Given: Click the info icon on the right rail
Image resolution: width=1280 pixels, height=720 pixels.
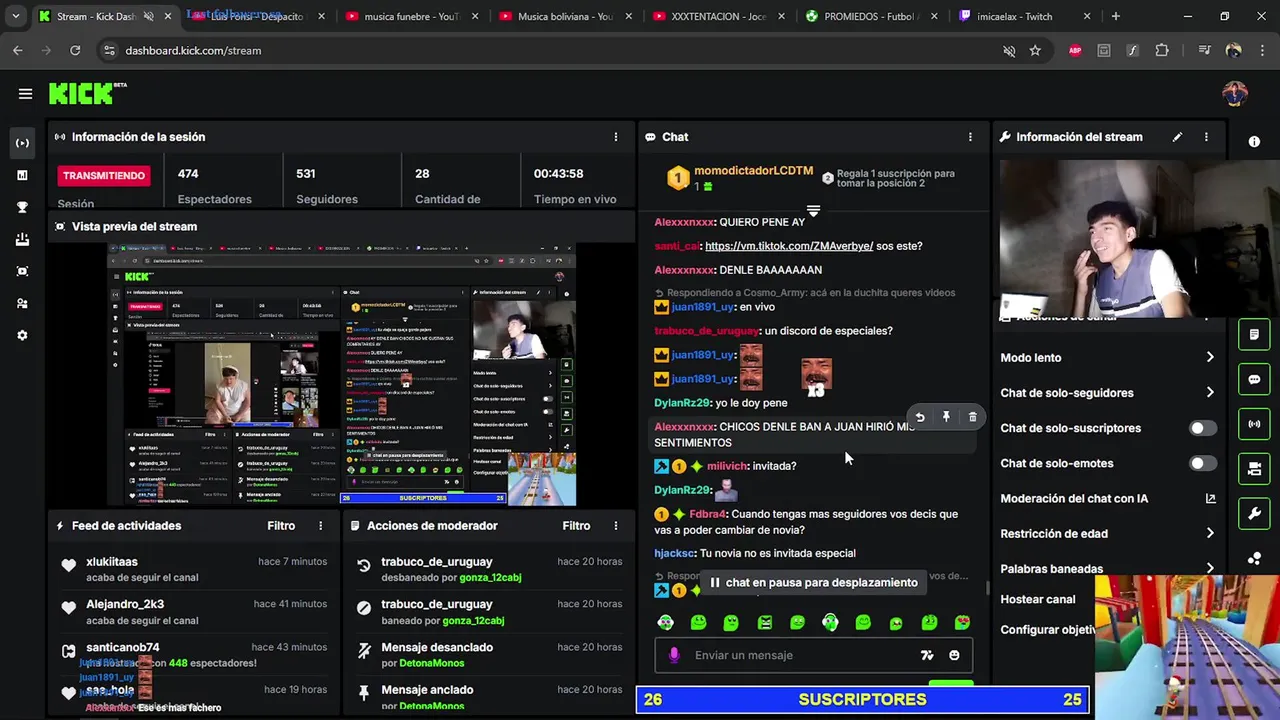Looking at the screenshot, I should [x=1254, y=142].
